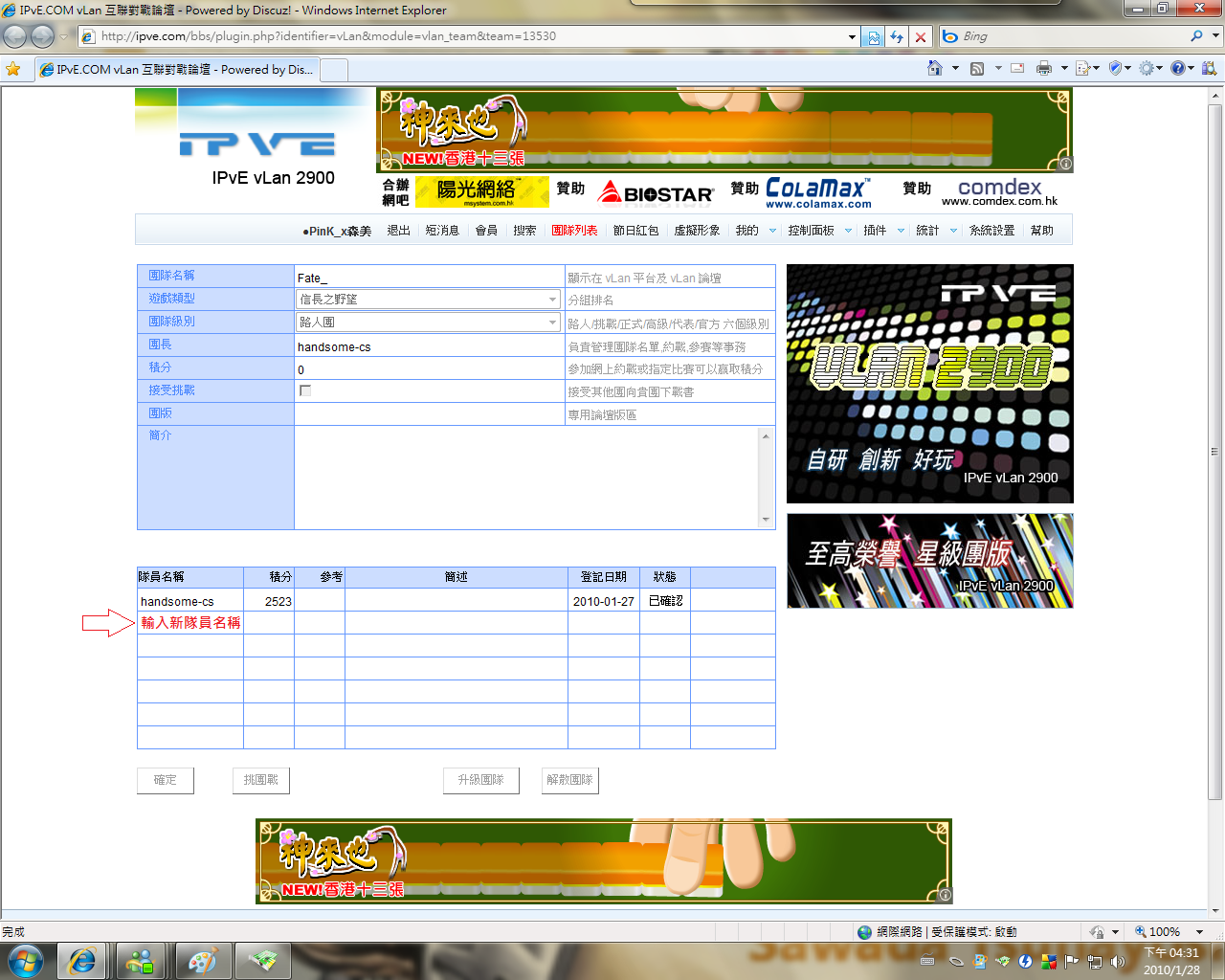Open the zoom level dropdown arrow
1225x980 pixels.
point(1199,932)
